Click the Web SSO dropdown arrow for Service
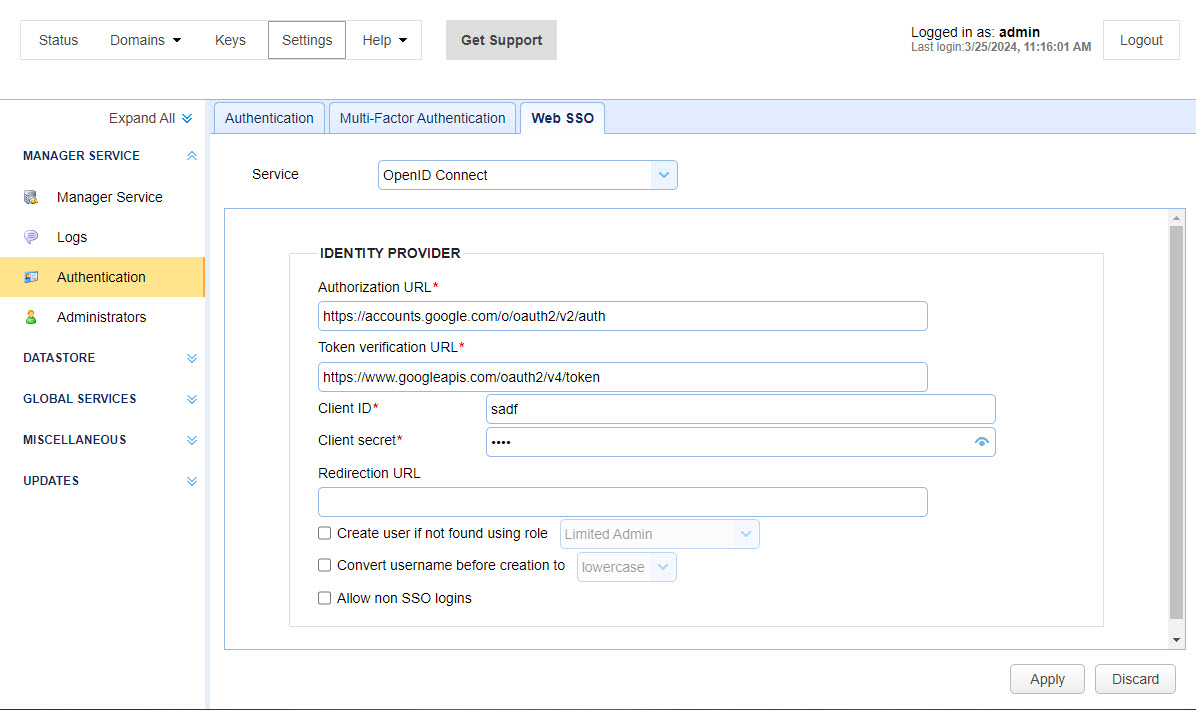This screenshot has height=710, width=1196. click(663, 174)
